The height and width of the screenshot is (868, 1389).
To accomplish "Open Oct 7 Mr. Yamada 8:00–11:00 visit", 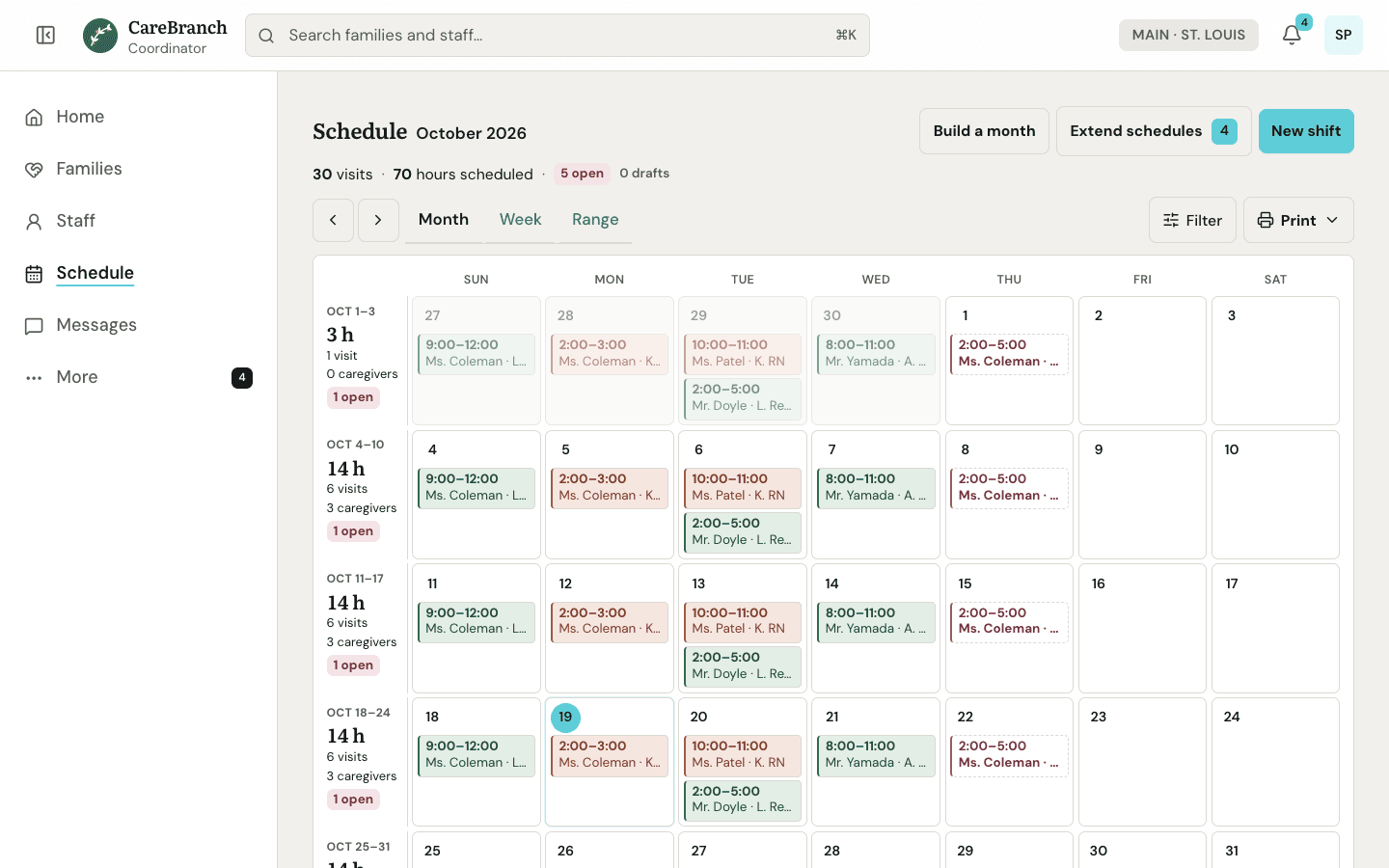I will click(x=876, y=488).
